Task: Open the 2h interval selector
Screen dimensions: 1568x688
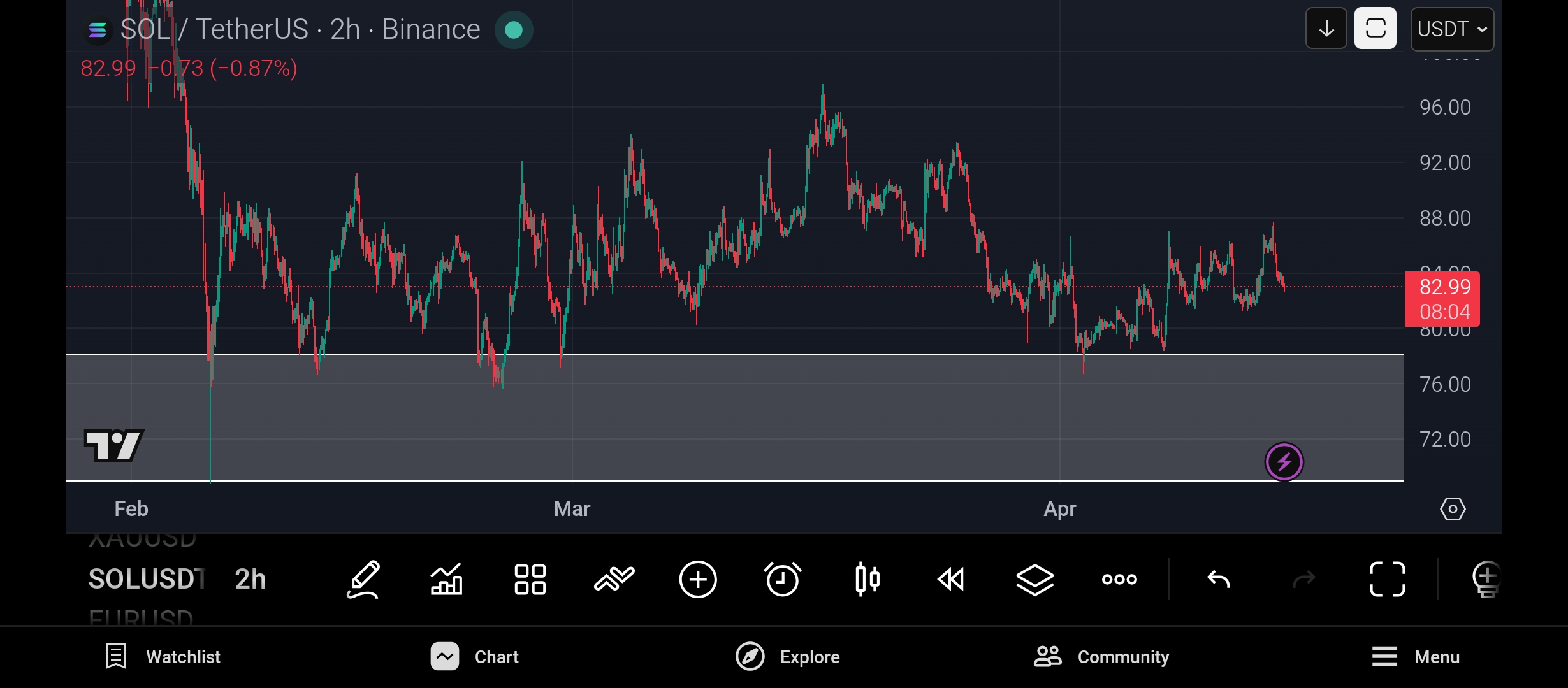Action: tap(250, 579)
